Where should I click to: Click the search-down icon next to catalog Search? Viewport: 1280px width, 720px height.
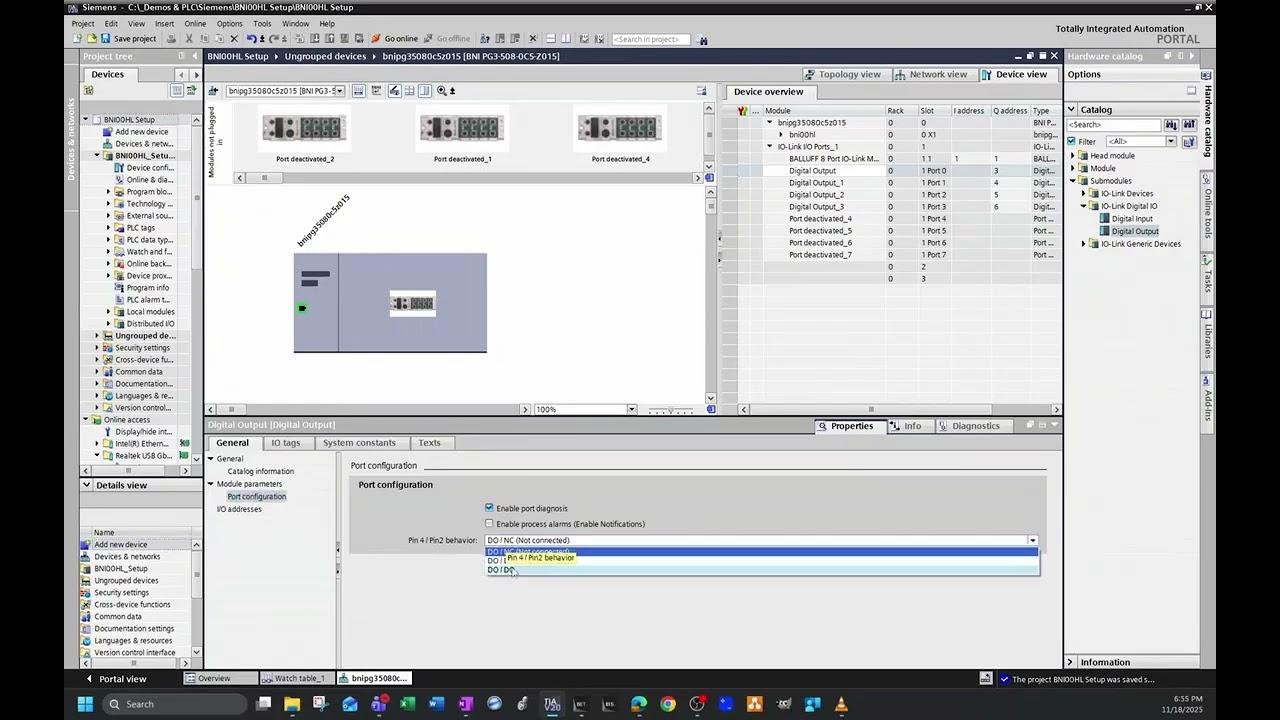(1171, 125)
